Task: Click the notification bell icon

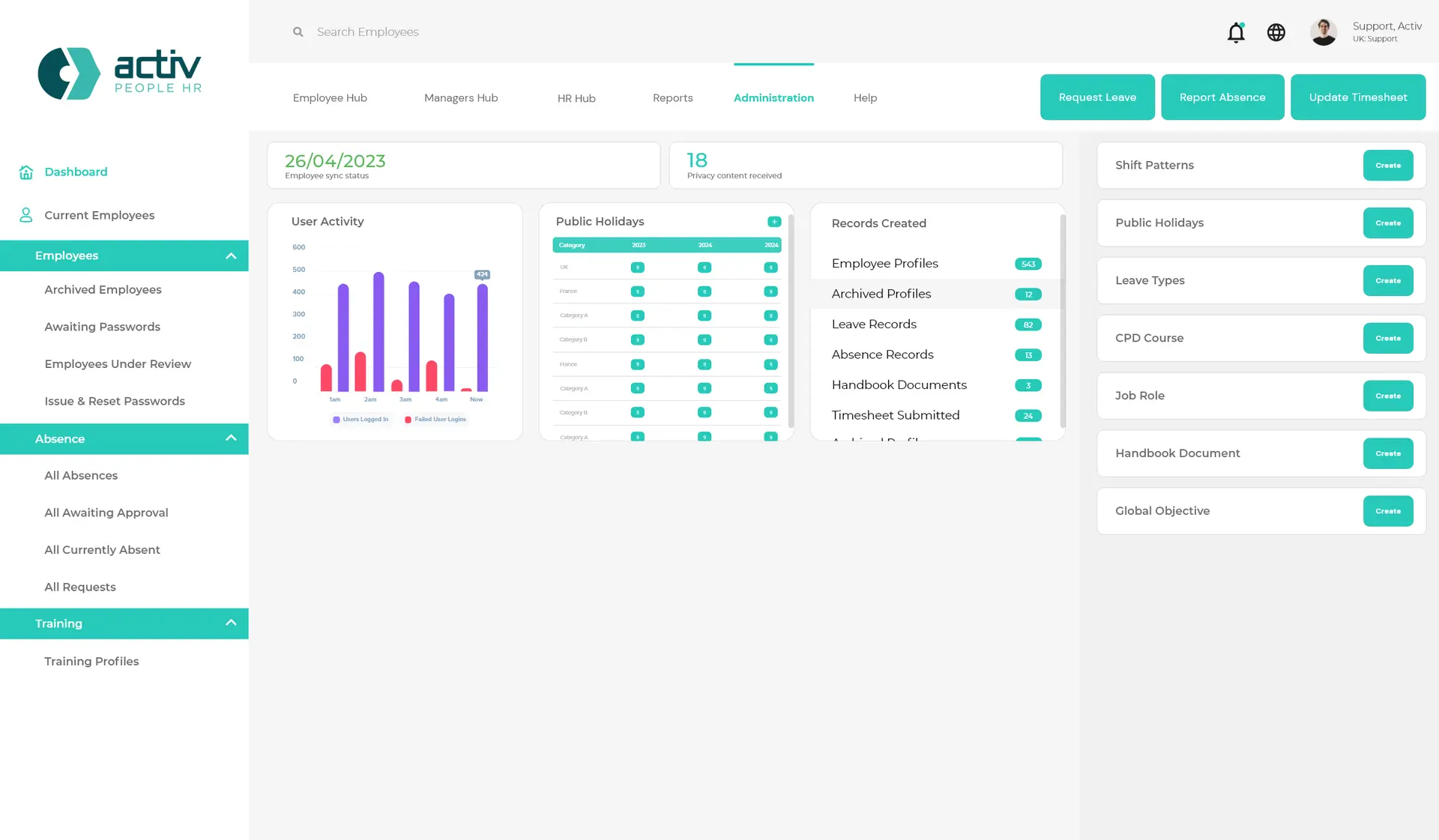Action: pyautogui.click(x=1236, y=32)
